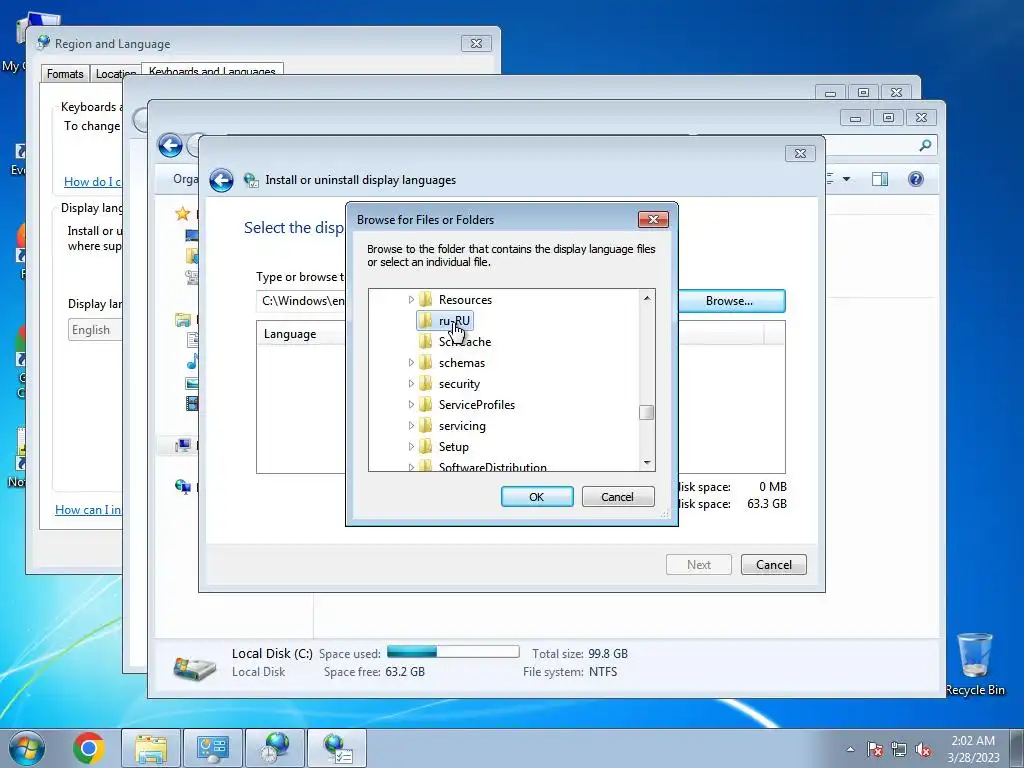Go back in Install display languages wizard
The image size is (1024, 768).
pyautogui.click(x=221, y=180)
